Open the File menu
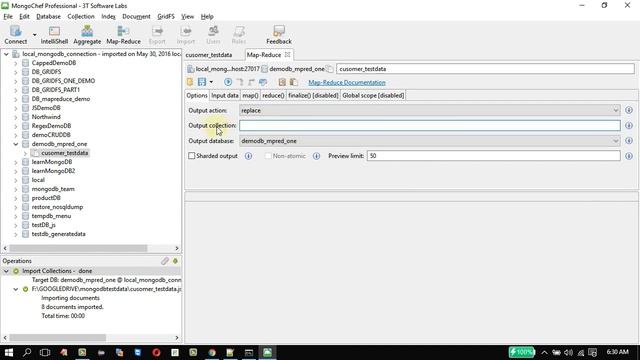Screen dimensions: 640x360 pos(8,16)
